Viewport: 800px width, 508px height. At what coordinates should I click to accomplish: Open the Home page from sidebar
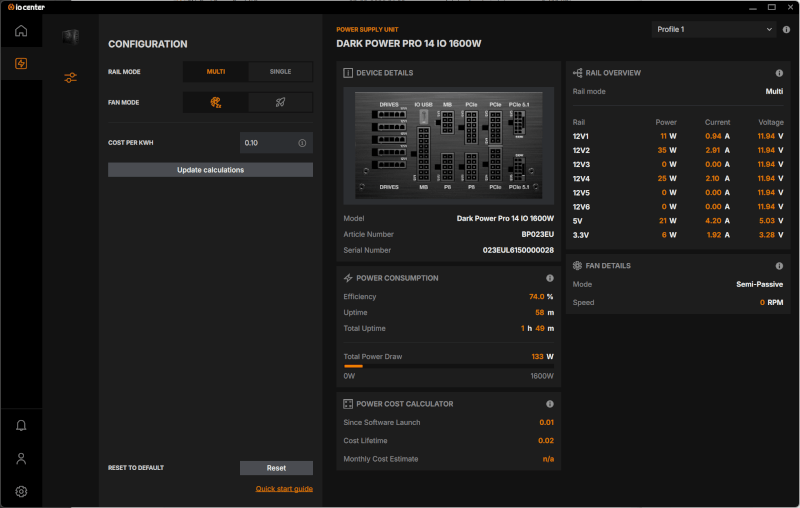coord(21,31)
